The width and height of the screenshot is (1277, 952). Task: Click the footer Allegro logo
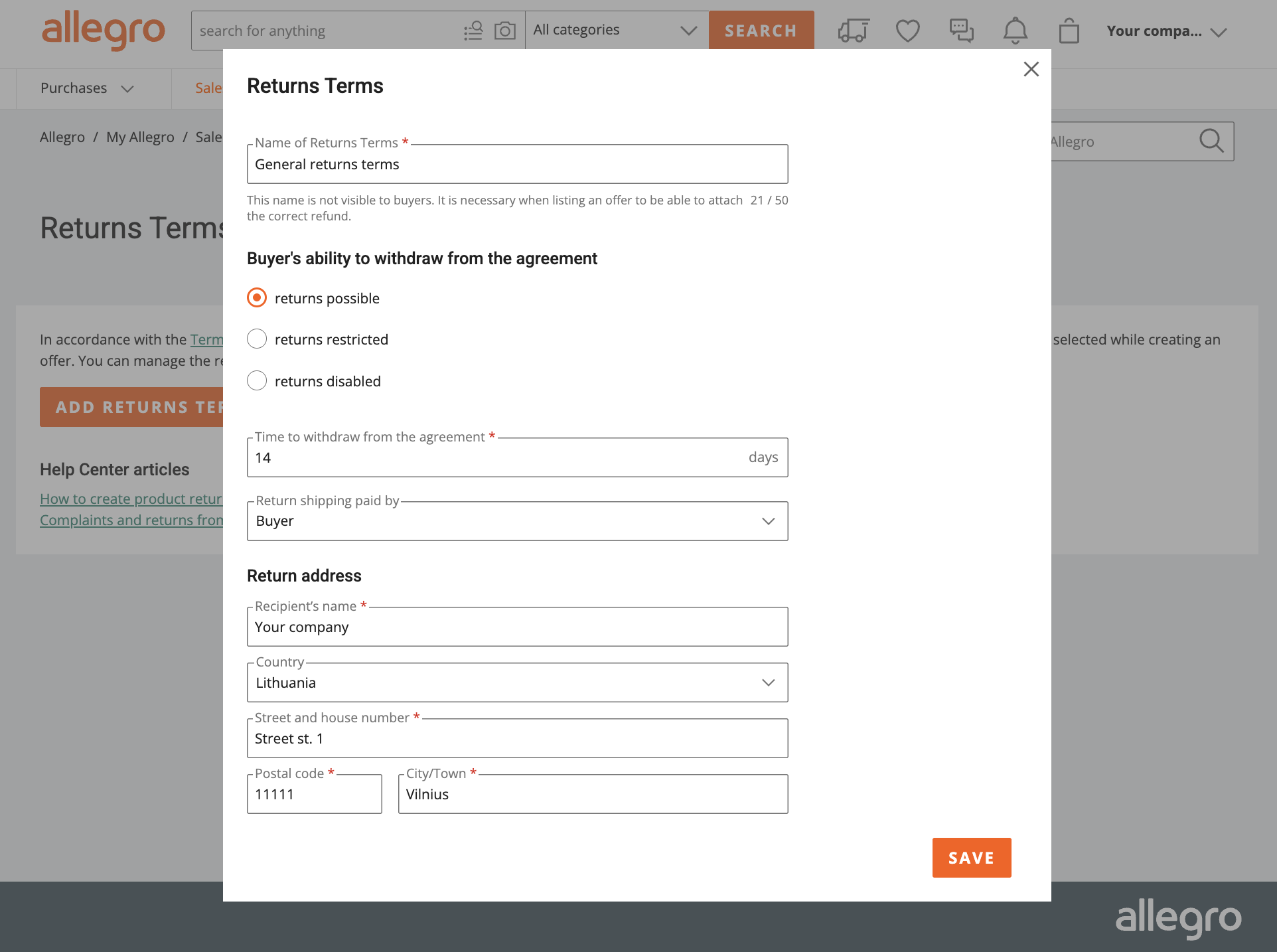pyautogui.click(x=1178, y=918)
